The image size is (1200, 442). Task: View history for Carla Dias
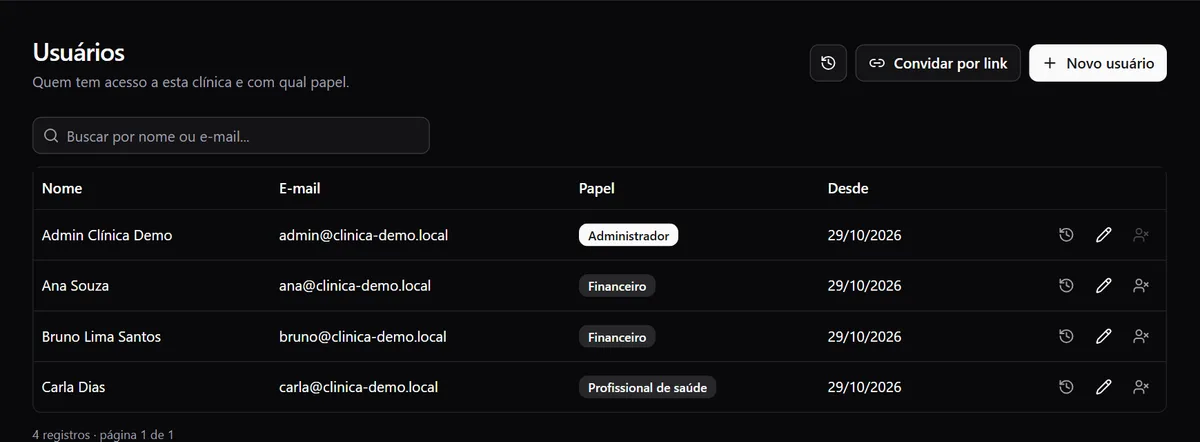[x=1066, y=386]
